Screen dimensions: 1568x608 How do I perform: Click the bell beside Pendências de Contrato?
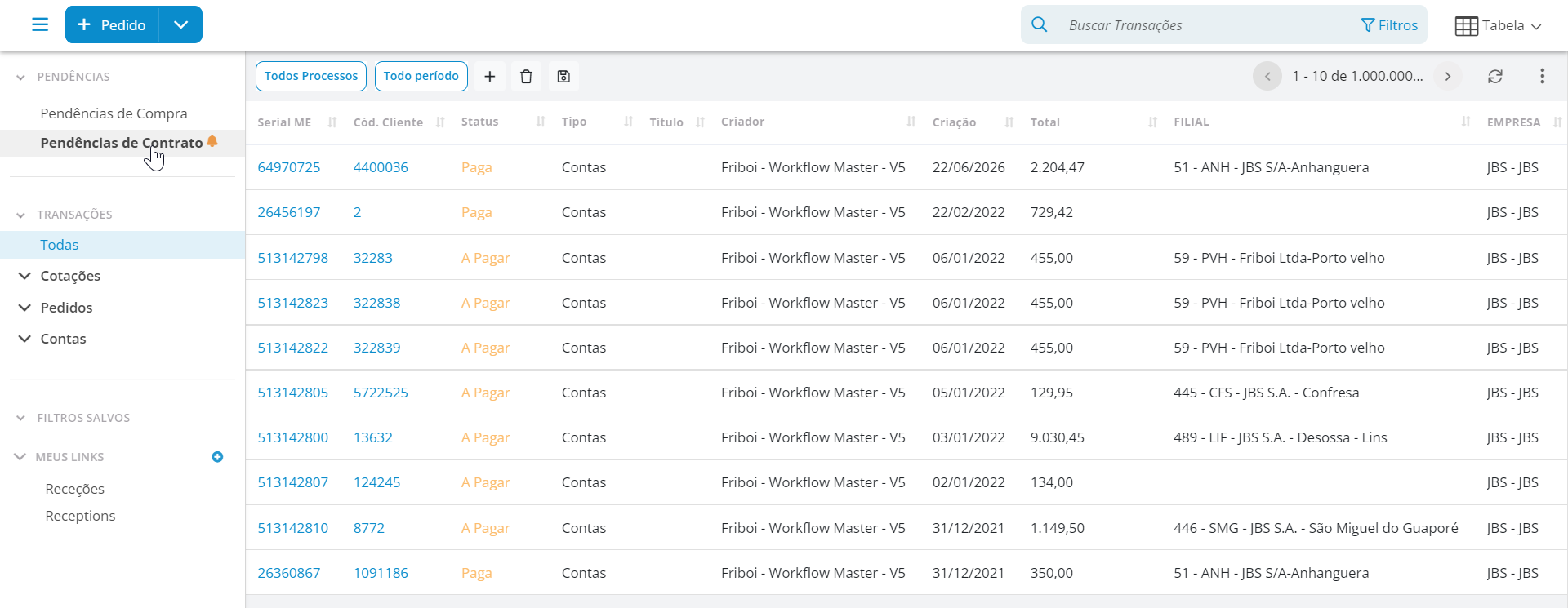[212, 141]
